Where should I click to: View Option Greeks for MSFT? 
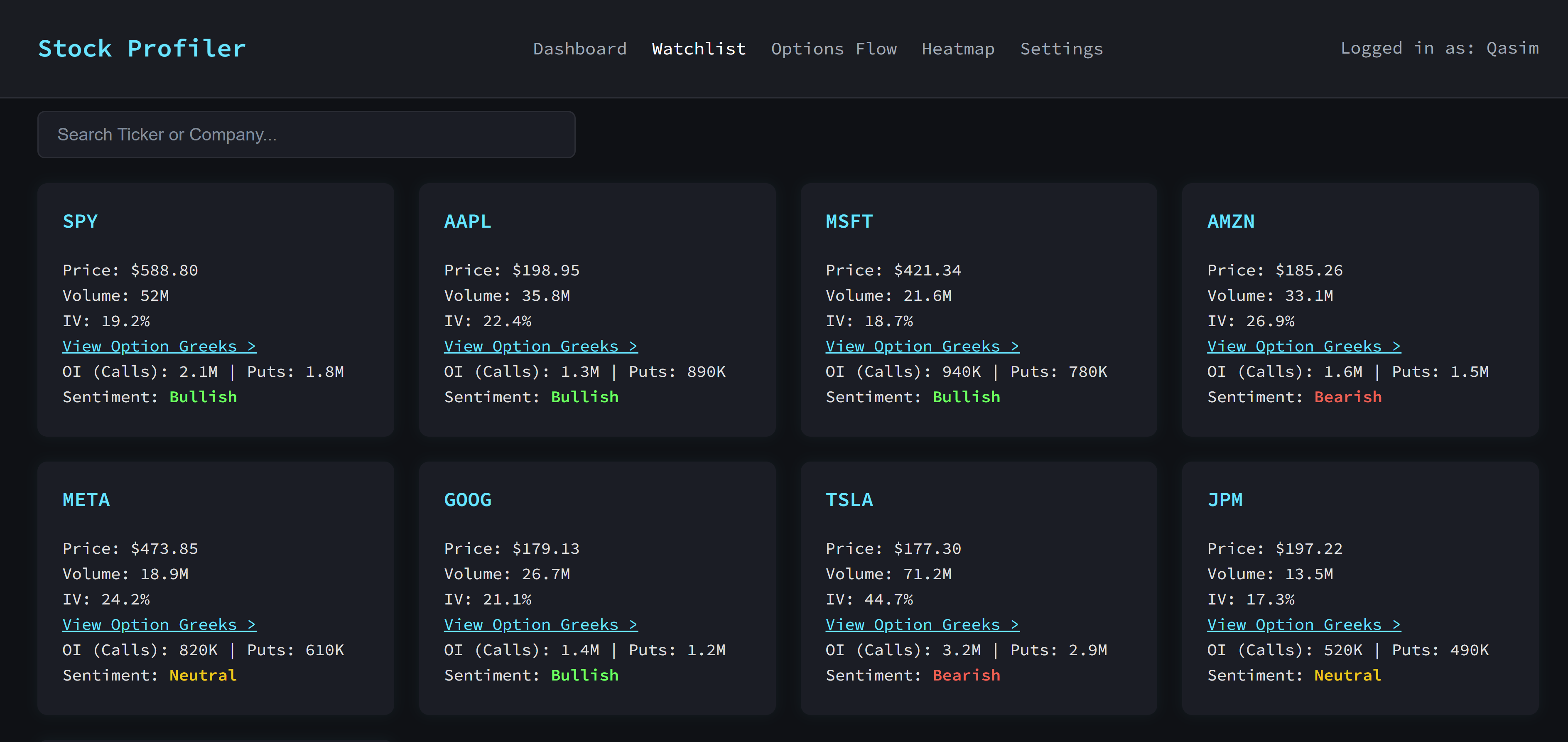923,346
